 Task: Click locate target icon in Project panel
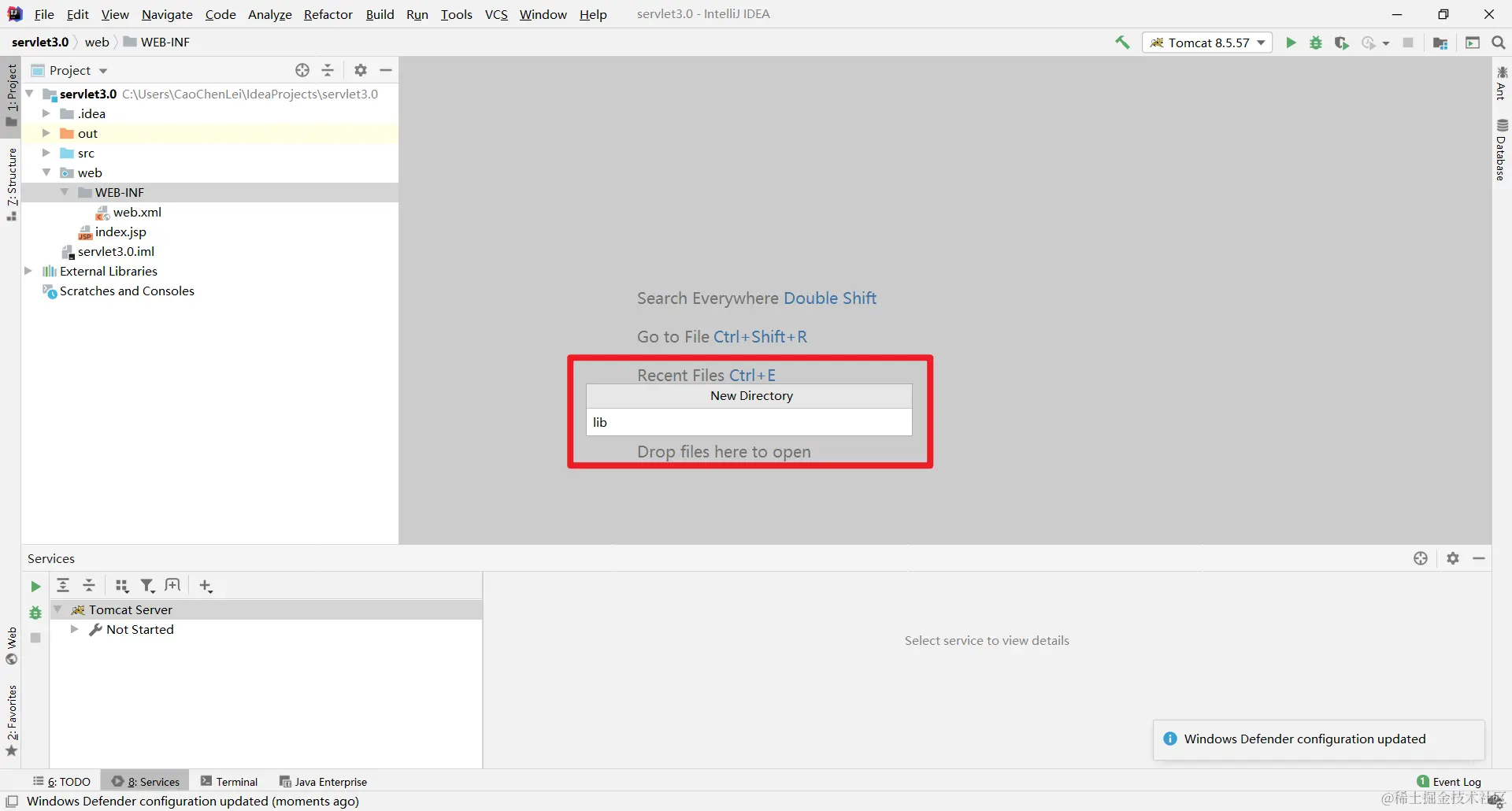[x=302, y=70]
